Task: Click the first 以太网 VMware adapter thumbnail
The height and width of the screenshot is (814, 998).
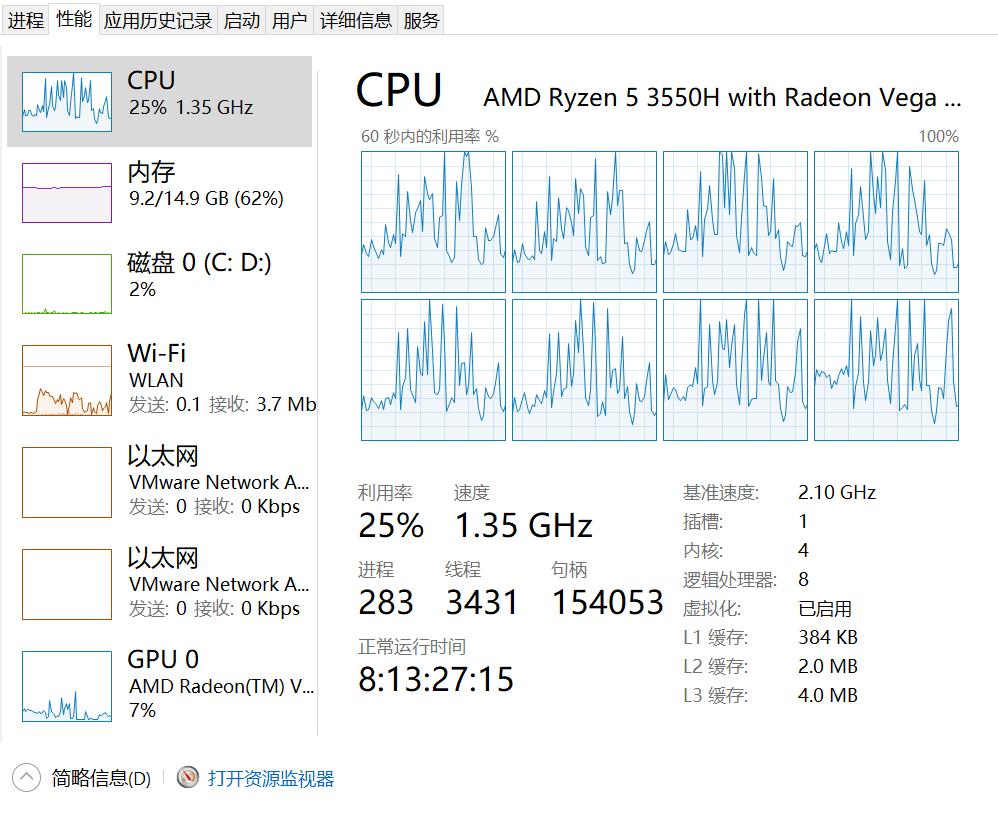Action: [x=67, y=482]
